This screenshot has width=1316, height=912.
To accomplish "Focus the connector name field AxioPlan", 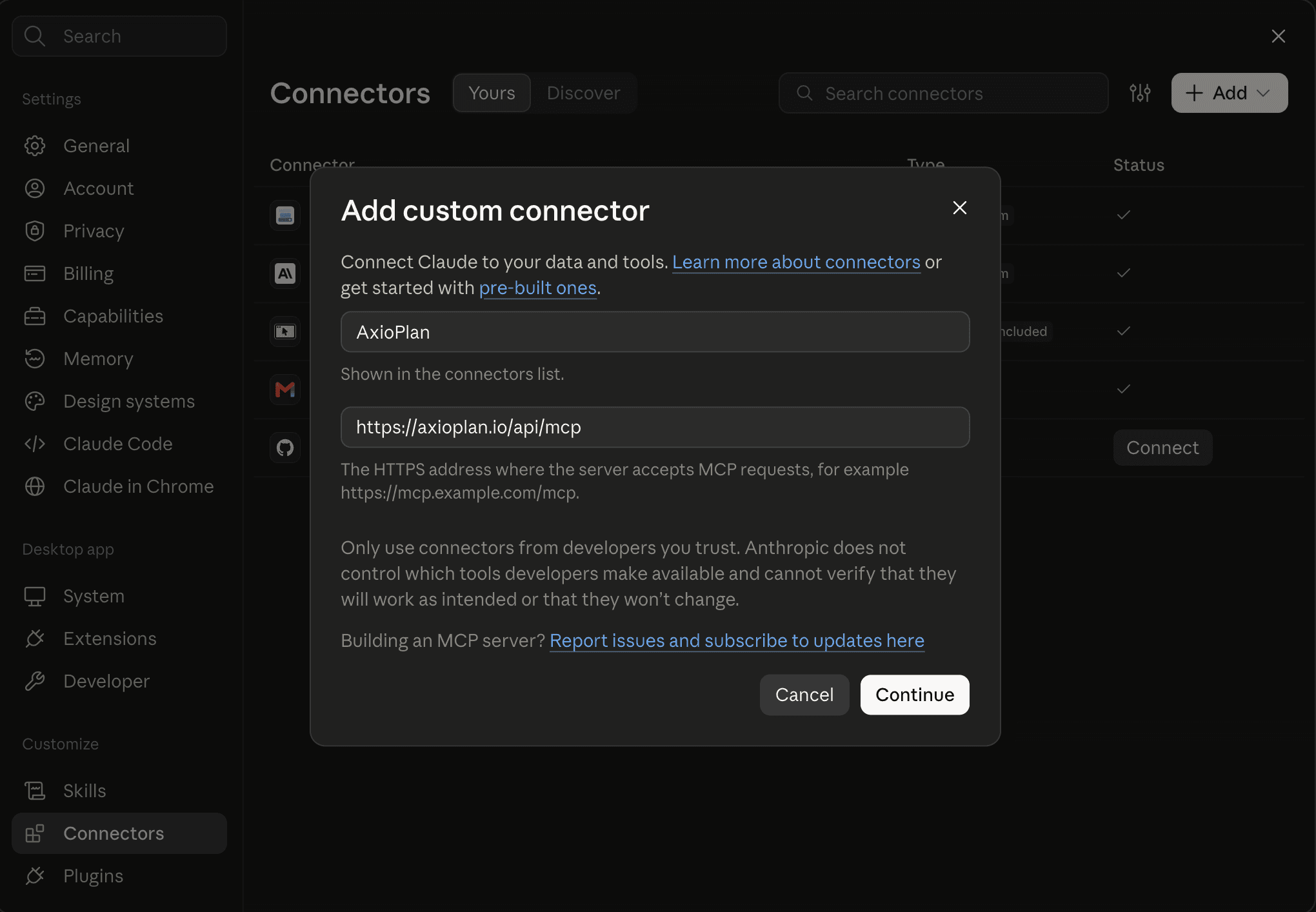I will point(655,332).
